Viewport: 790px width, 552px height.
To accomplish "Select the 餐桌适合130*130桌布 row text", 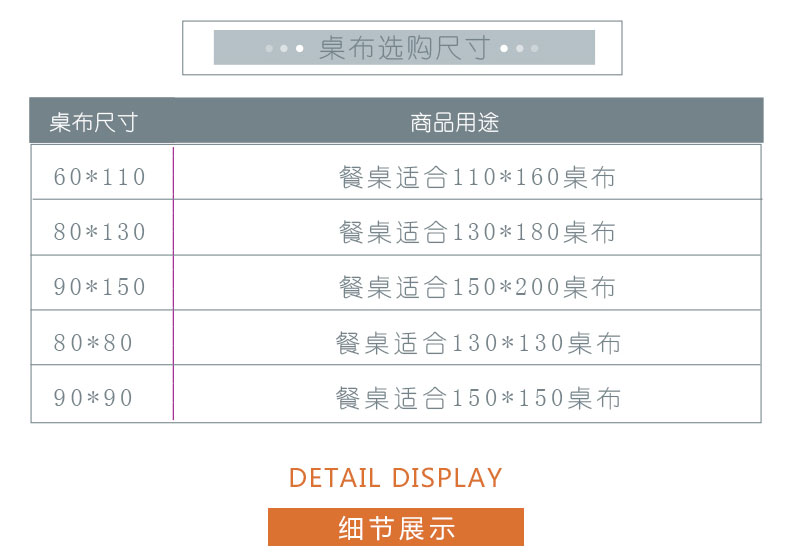I will click(478, 343).
